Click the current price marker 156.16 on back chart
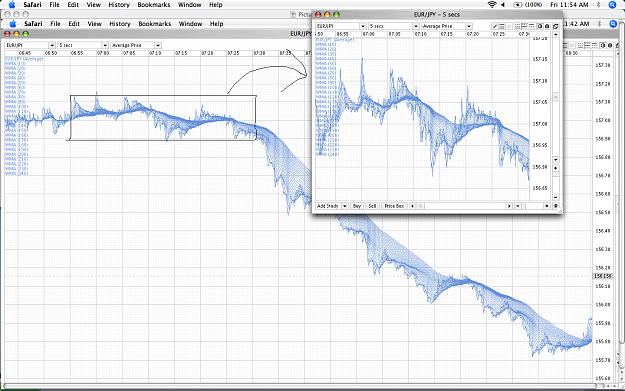 coord(603,276)
